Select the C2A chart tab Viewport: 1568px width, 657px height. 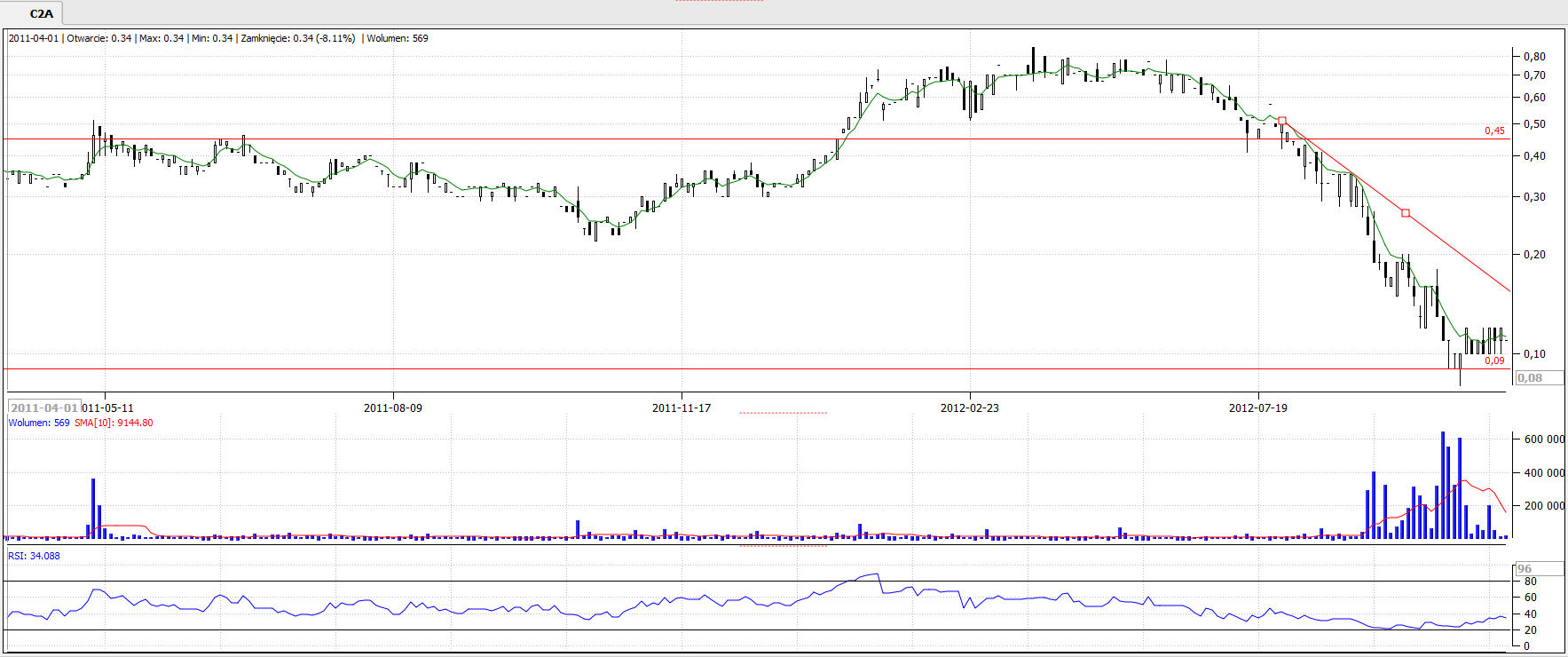[x=41, y=13]
